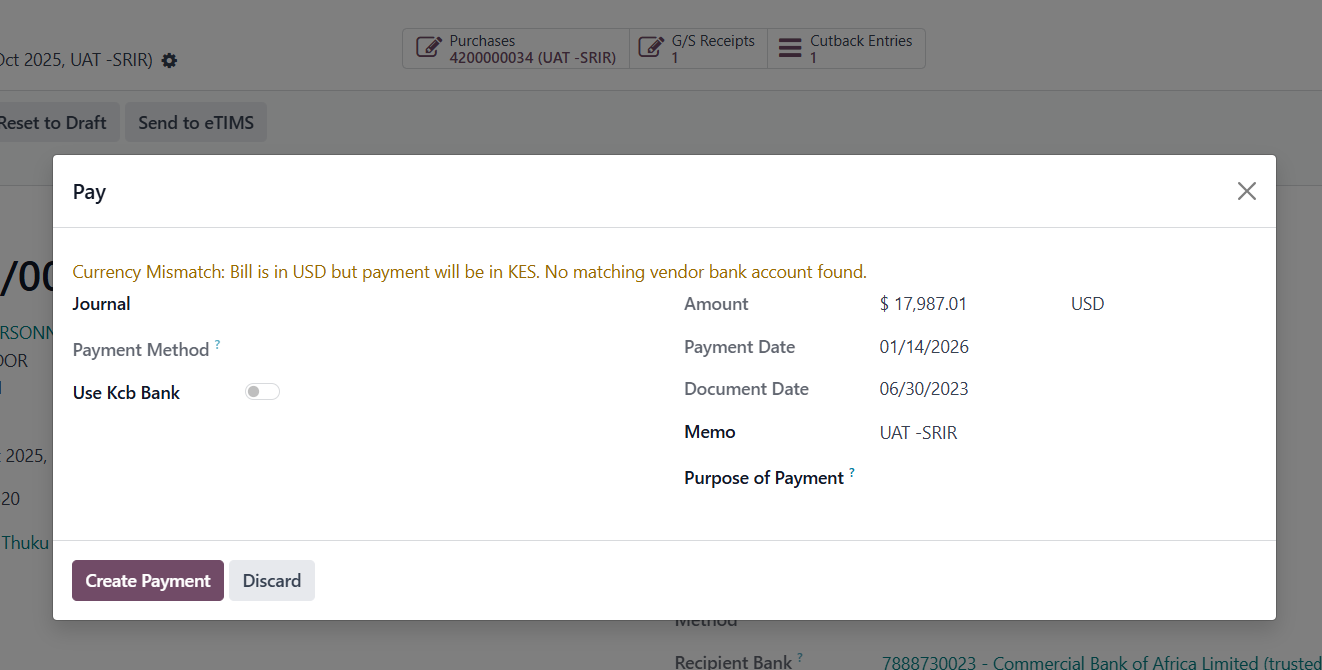Click the Send to eTIMS button
This screenshot has width=1322, height=670.
point(196,123)
